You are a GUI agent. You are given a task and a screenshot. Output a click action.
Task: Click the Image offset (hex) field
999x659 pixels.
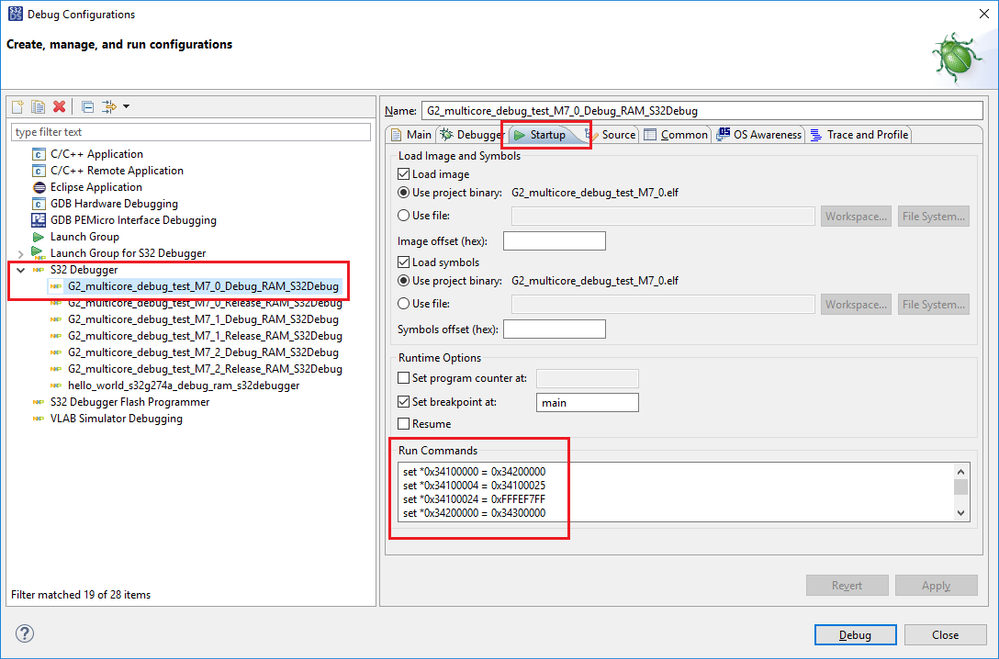click(x=554, y=241)
